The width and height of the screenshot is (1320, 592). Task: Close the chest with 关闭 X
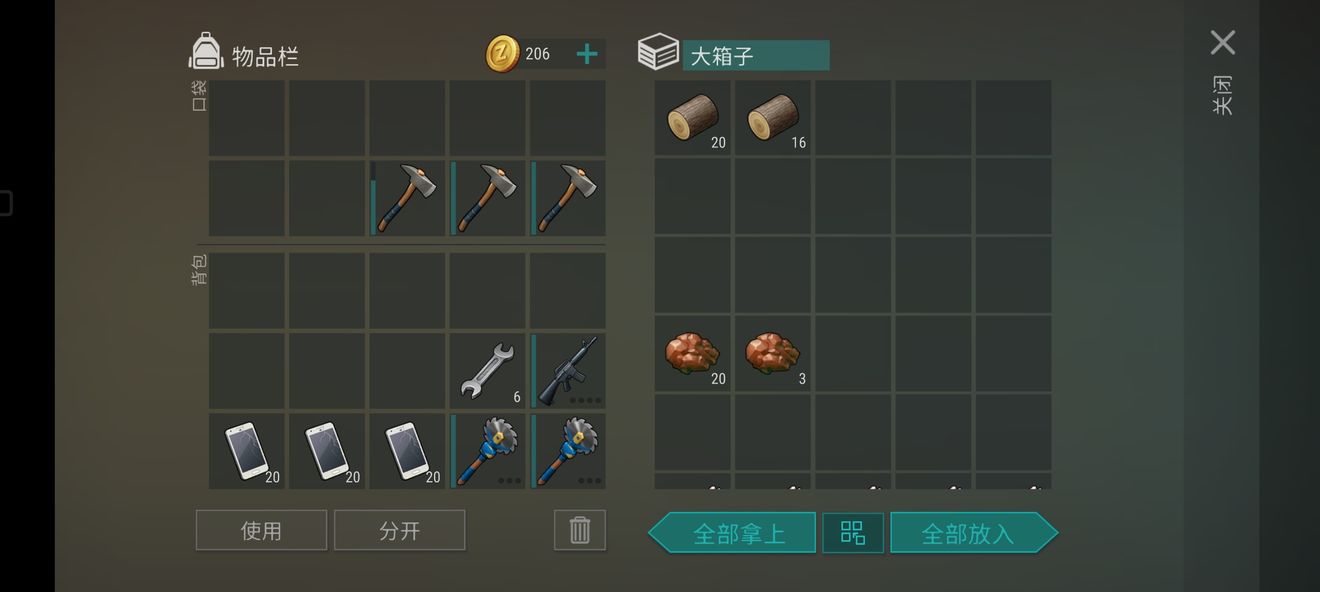[x=1222, y=43]
